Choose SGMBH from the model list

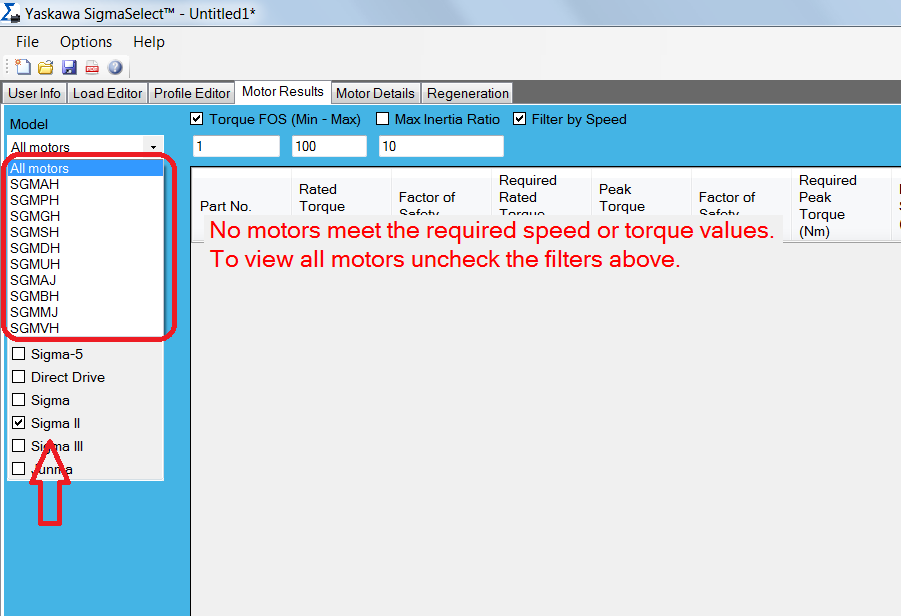pyautogui.click(x=86, y=297)
